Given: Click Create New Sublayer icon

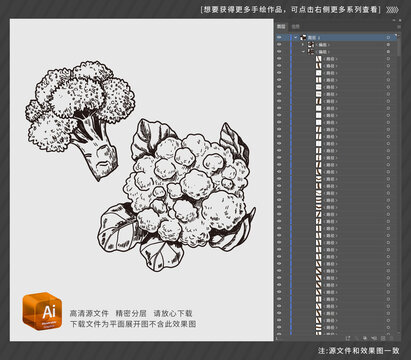Looking at the screenshot, I should (x=374, y=338).
